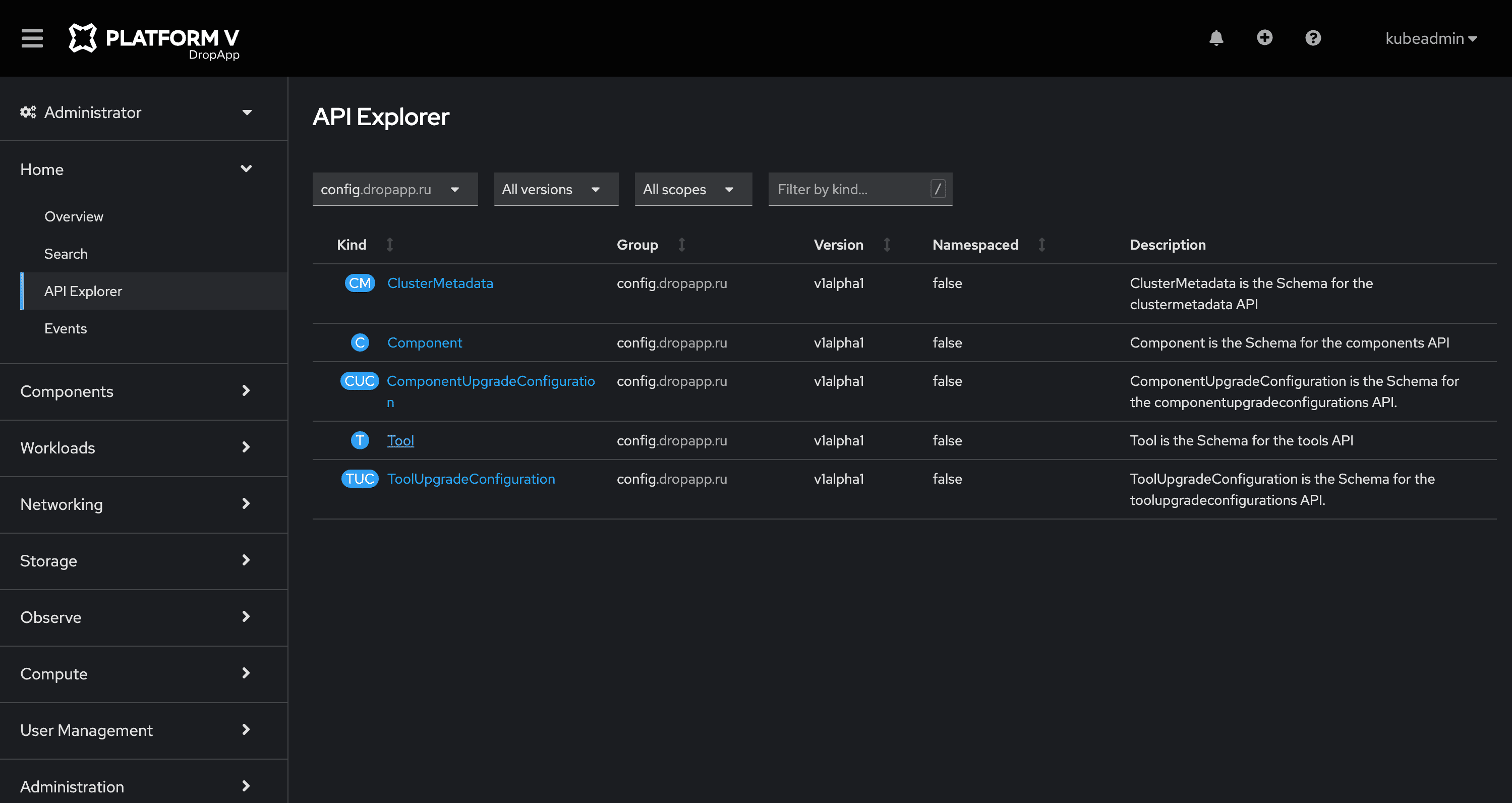This screenshot has height=803, width=1512.
Task: Open the Tool kind link
Action: (400, 440)
